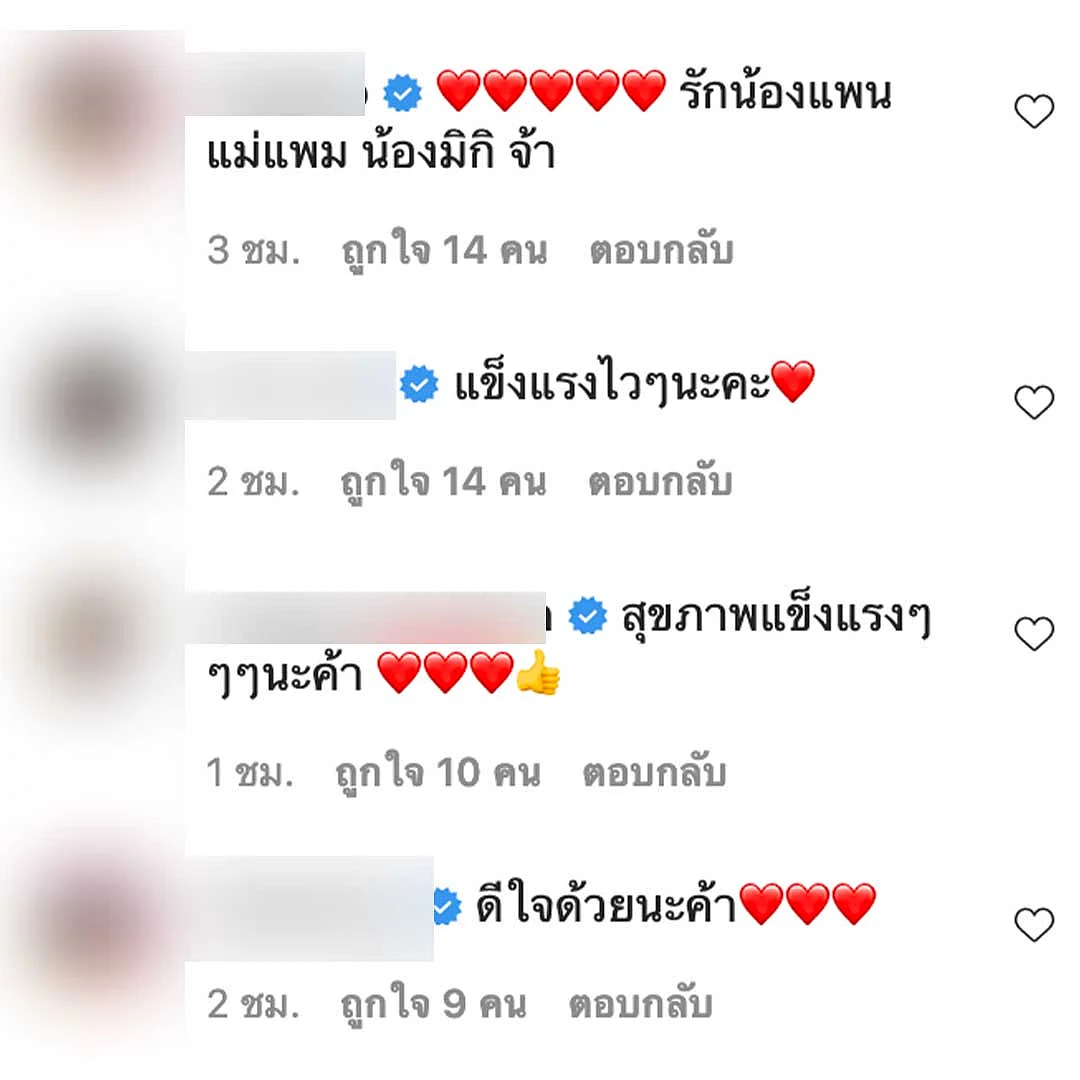View 14 likes on แข็งแรงไวๆนะคะ comment
Image resolution: width=1080 pixels, height=1080 pixels.
click(444, 483)
